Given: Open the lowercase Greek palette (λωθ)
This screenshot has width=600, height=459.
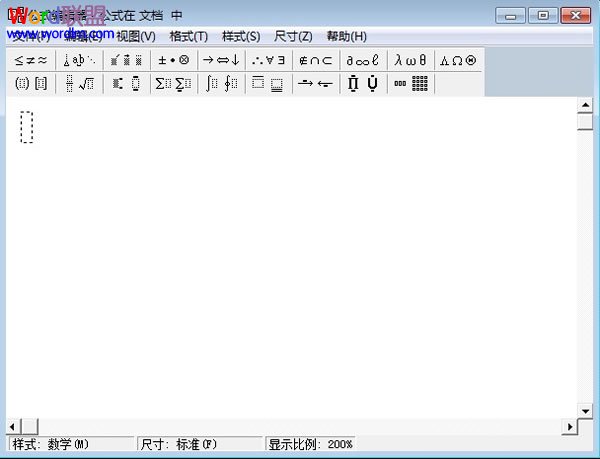Looking at the screenshot, I should (x=411, y=60).
